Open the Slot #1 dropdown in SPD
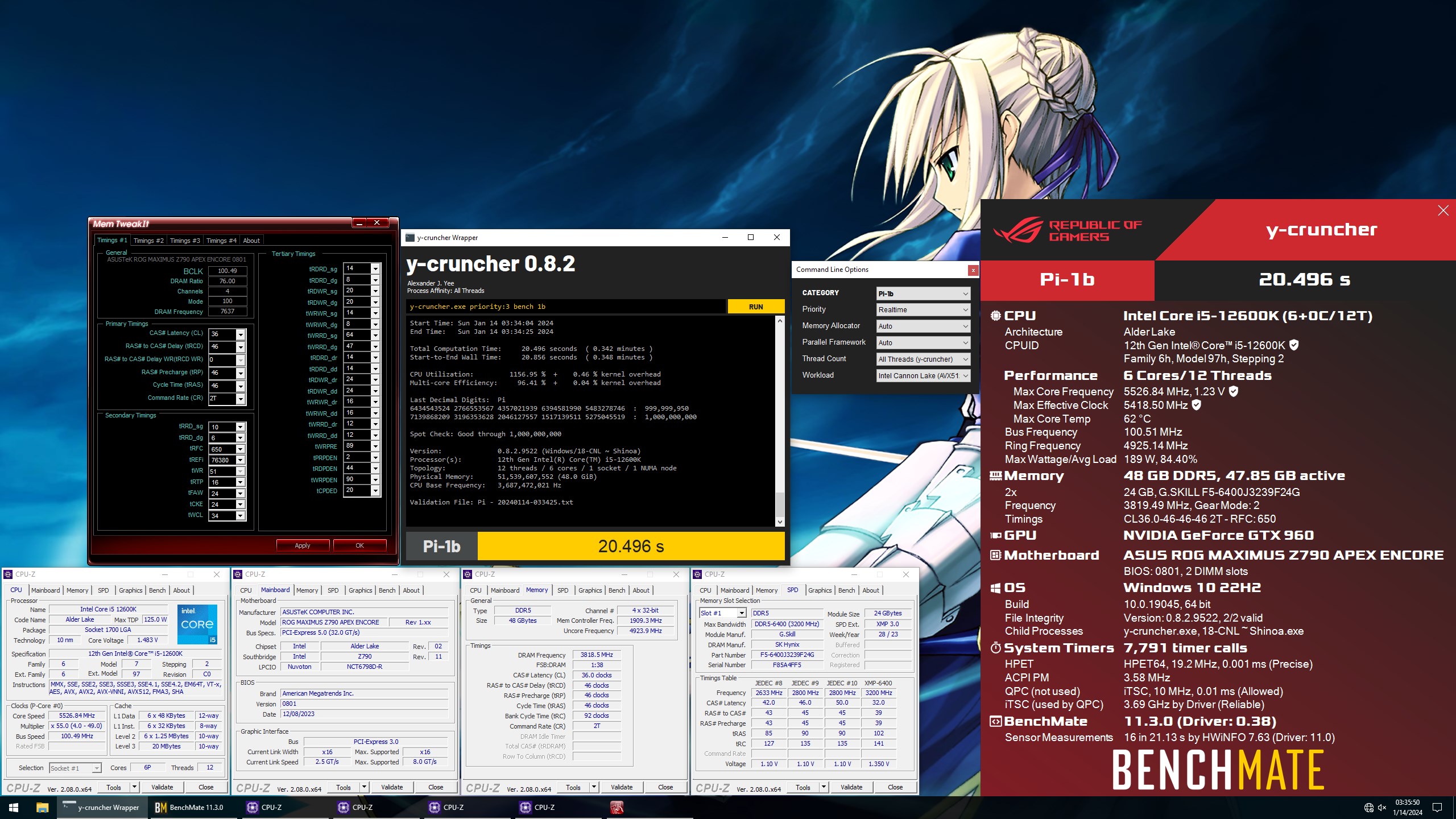1456x819 pixels. tap(742, 613)
